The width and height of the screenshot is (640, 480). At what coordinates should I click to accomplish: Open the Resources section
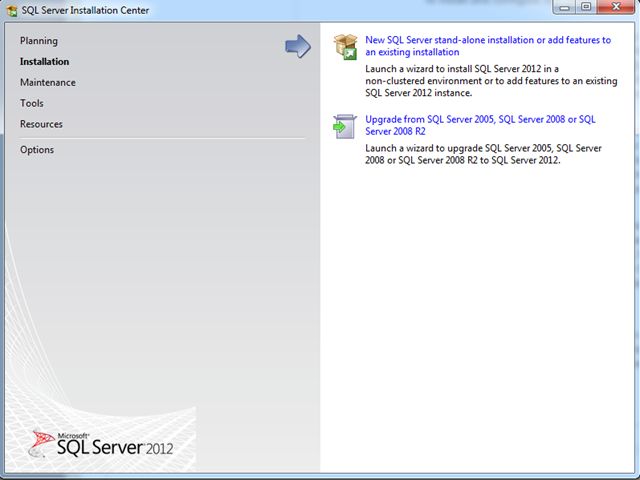(41, 124)
